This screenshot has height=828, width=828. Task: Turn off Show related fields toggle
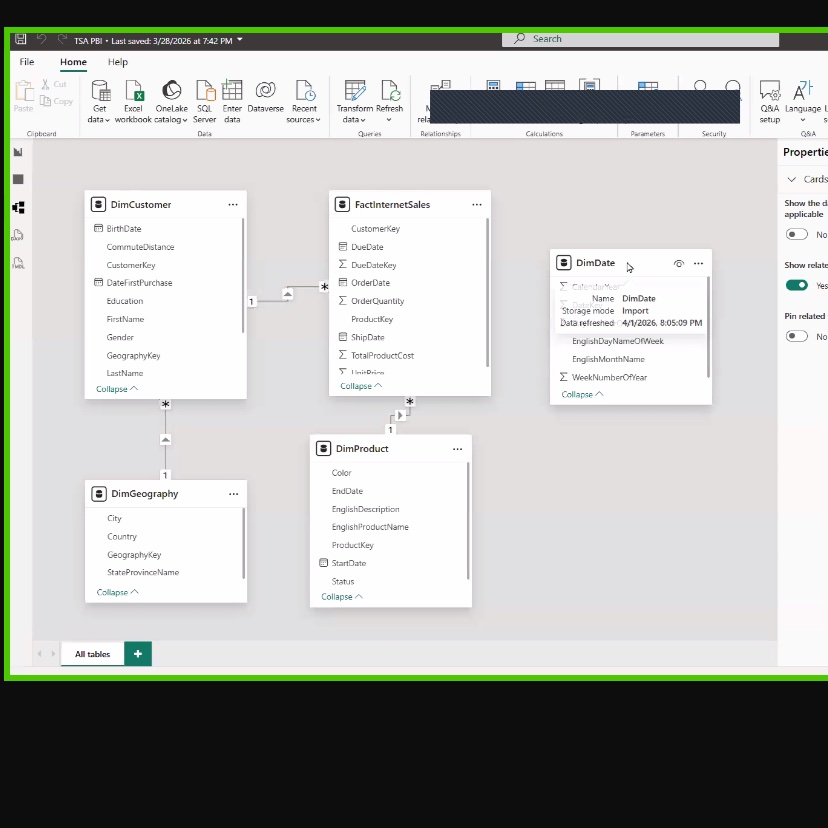(796, 285)
